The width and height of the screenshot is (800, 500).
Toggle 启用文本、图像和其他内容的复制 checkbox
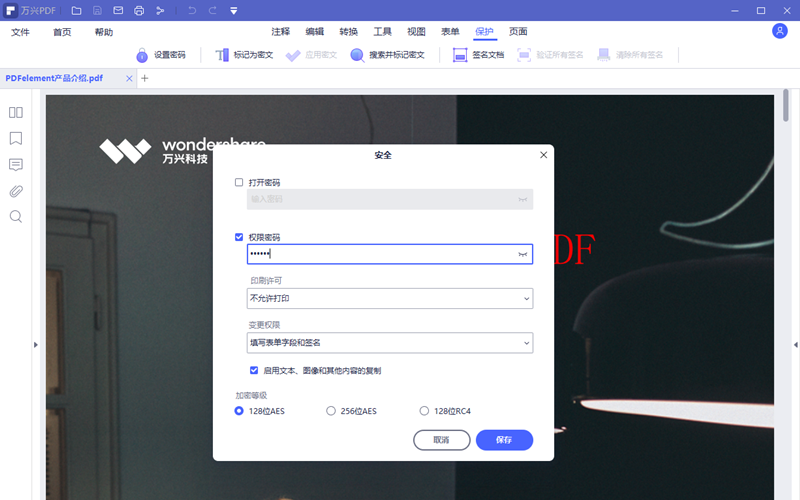tap(254, 370)
